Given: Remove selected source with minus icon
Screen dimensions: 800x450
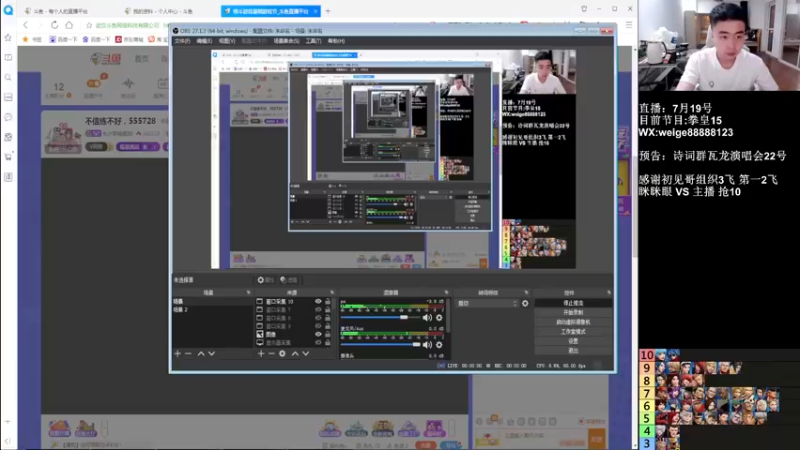Looking at the screenshot, I should (271, 354).
